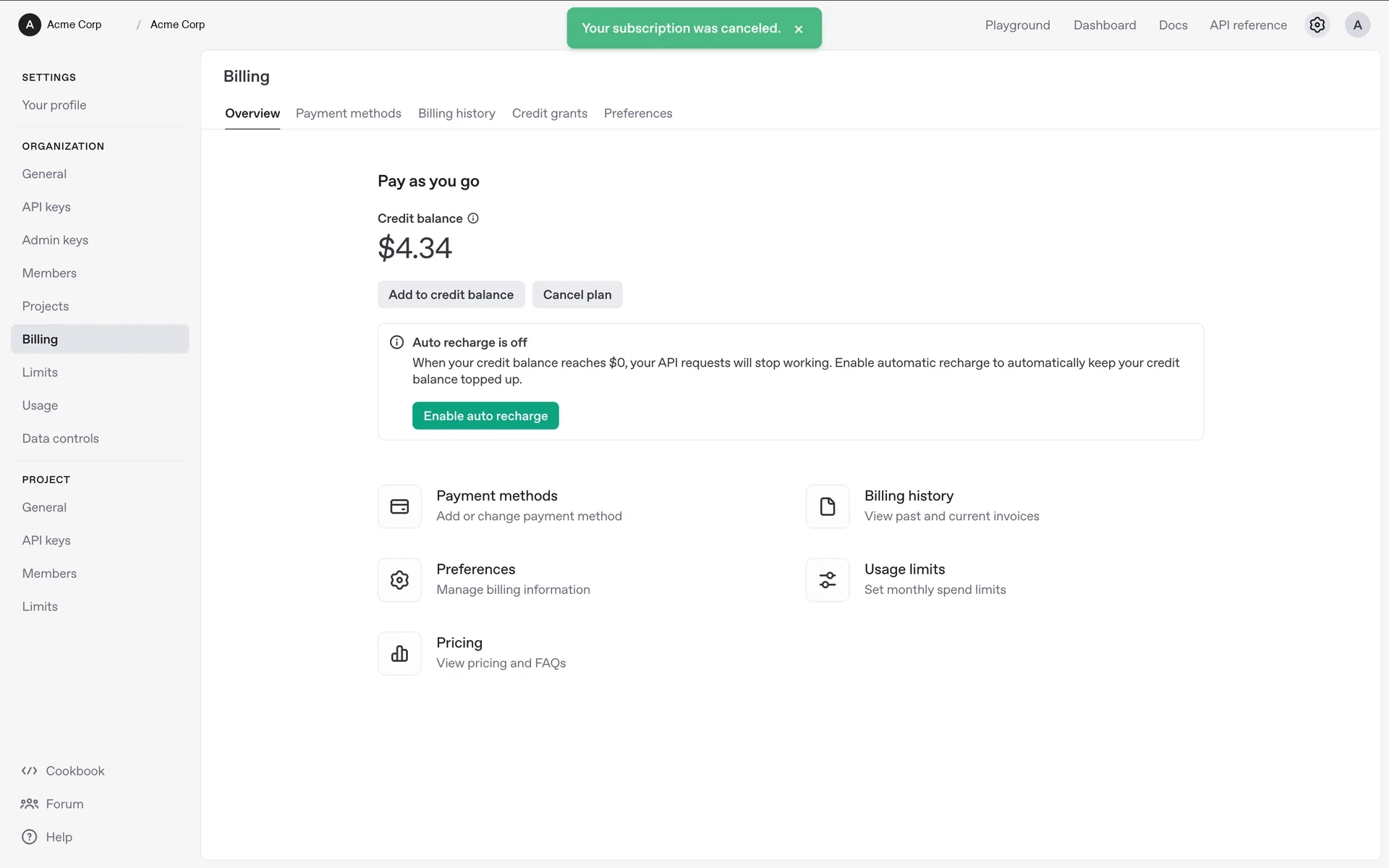Click the Forum people icon
Screen dimensions: 1389x868
(x=30, y=804)
